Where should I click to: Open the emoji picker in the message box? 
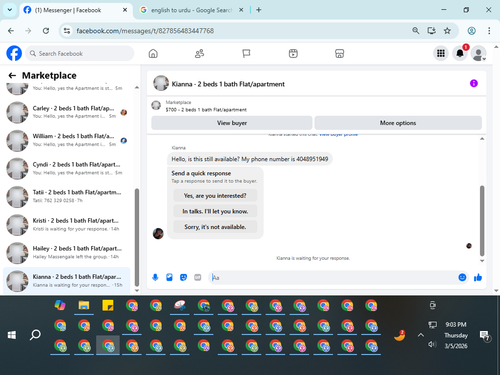pos(462,277)
